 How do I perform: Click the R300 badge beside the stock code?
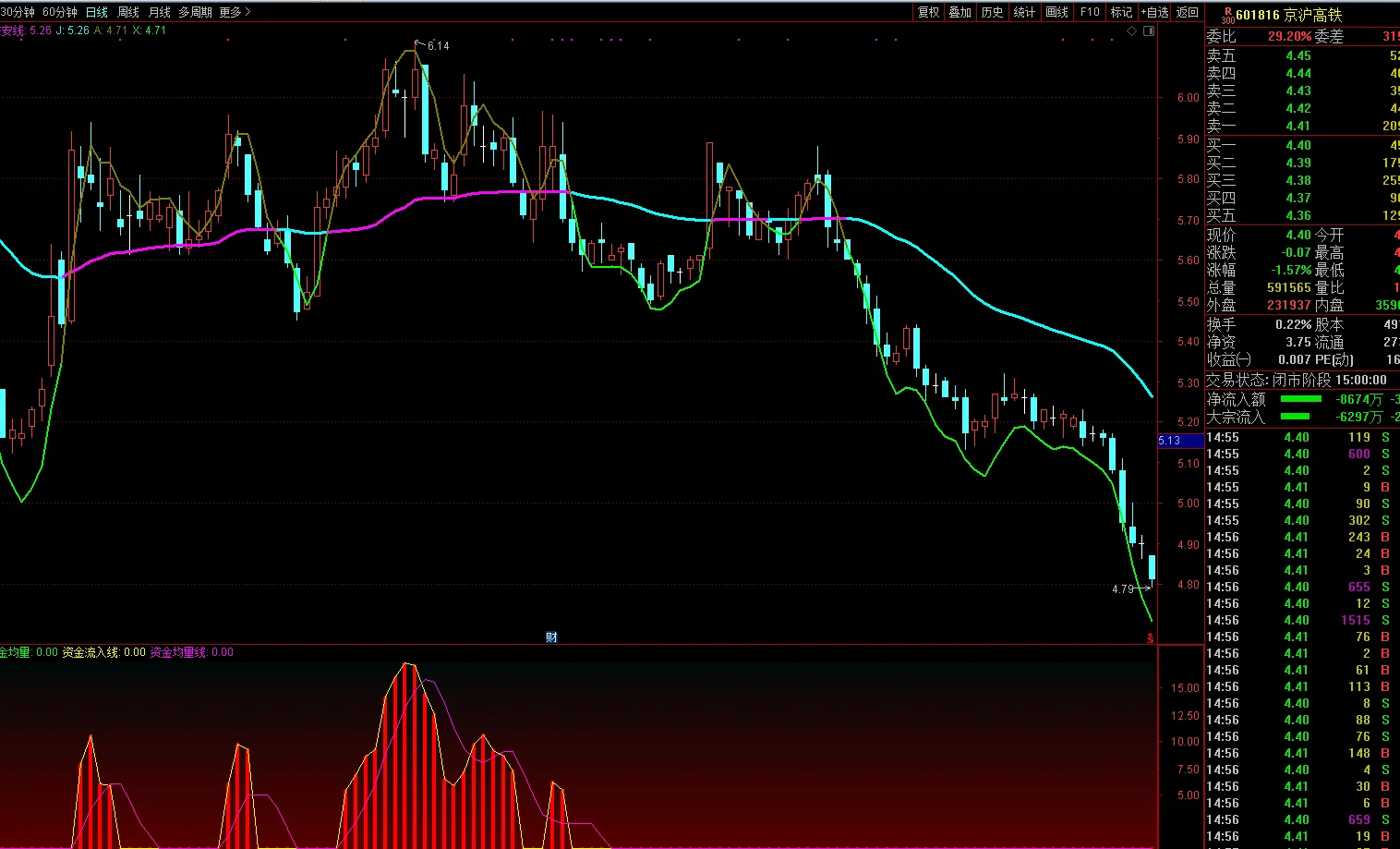[x=1226, y=16]
